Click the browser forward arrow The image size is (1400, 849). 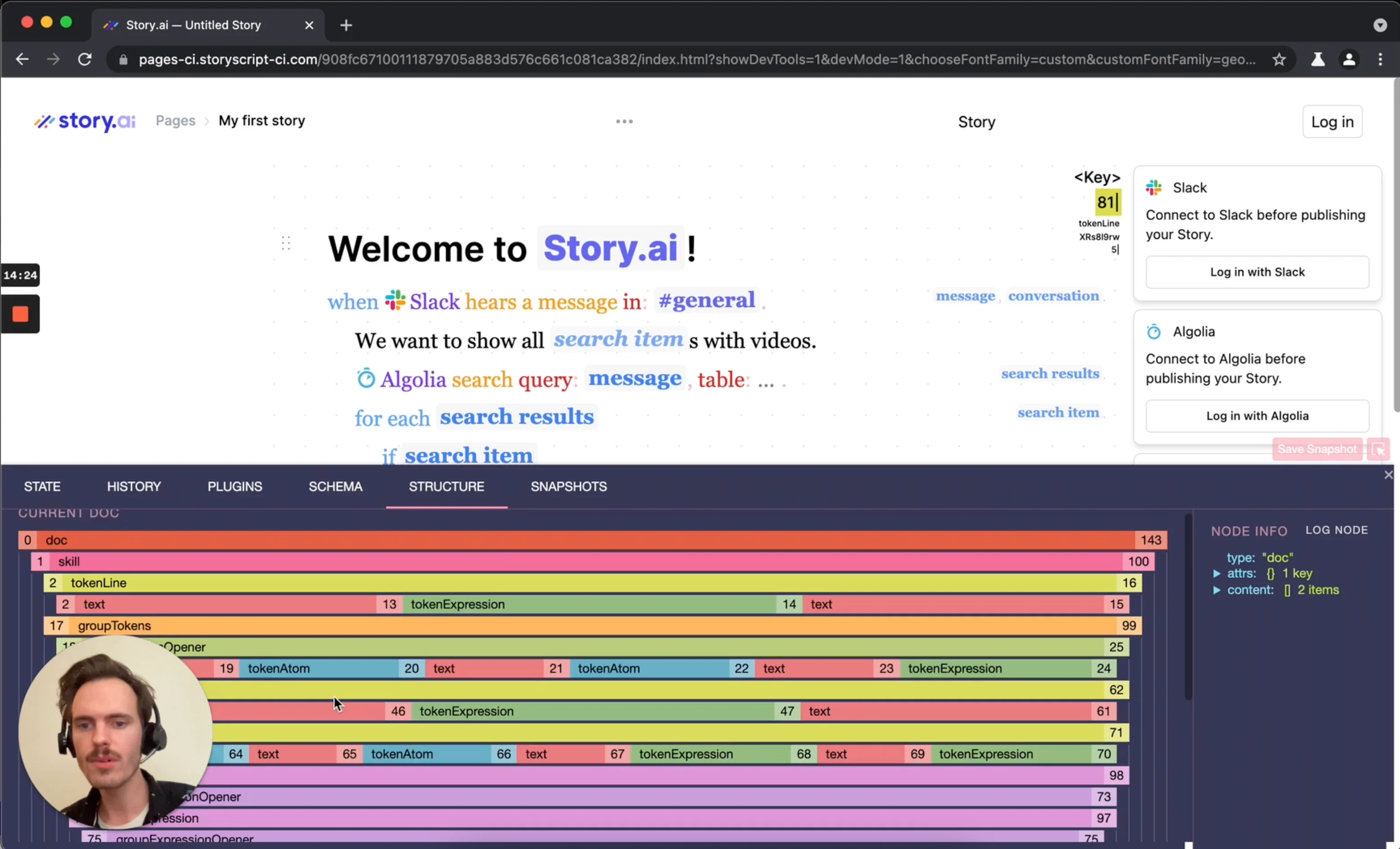point(54,59)
